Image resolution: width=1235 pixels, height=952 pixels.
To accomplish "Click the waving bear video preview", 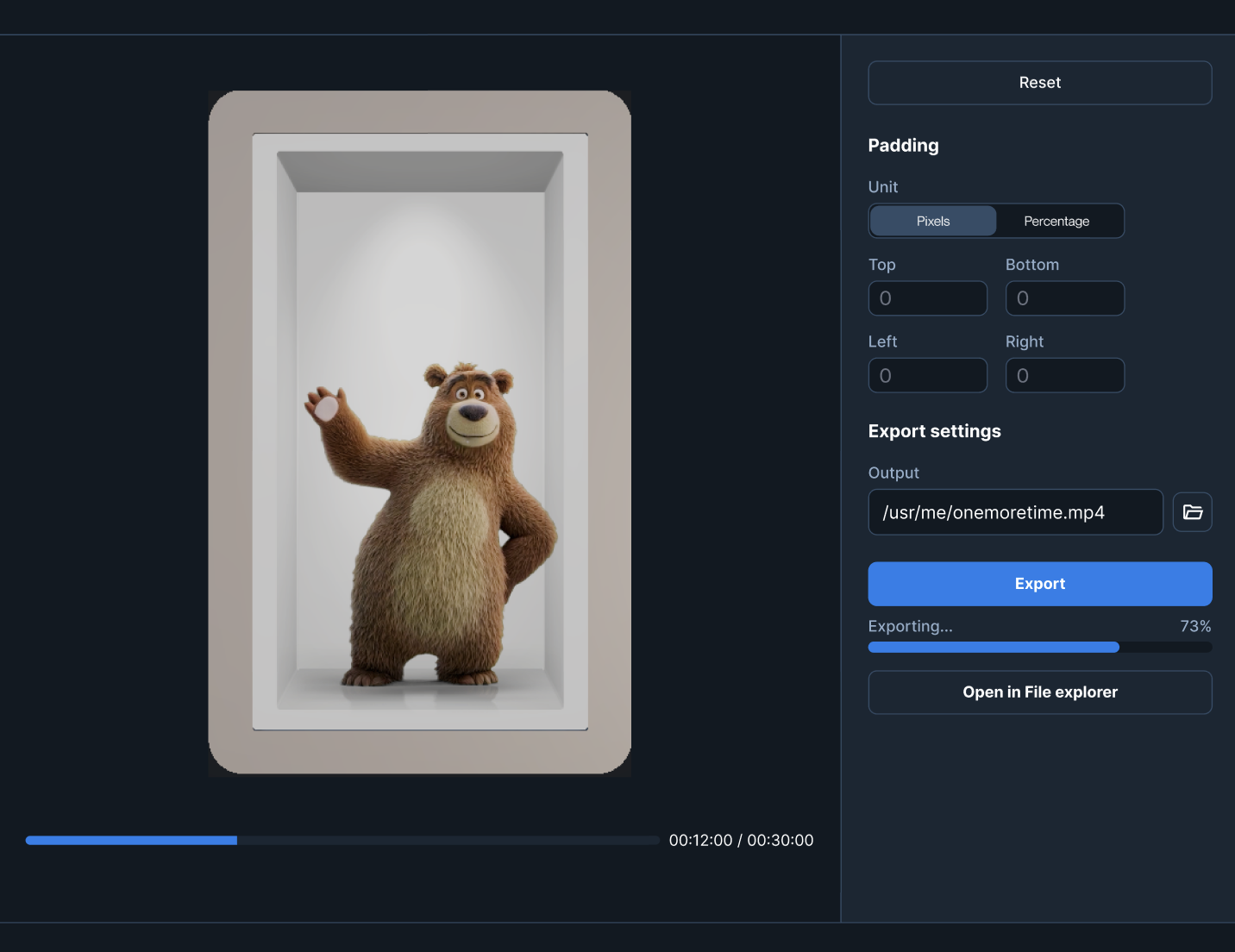I will tap(419, 432).
